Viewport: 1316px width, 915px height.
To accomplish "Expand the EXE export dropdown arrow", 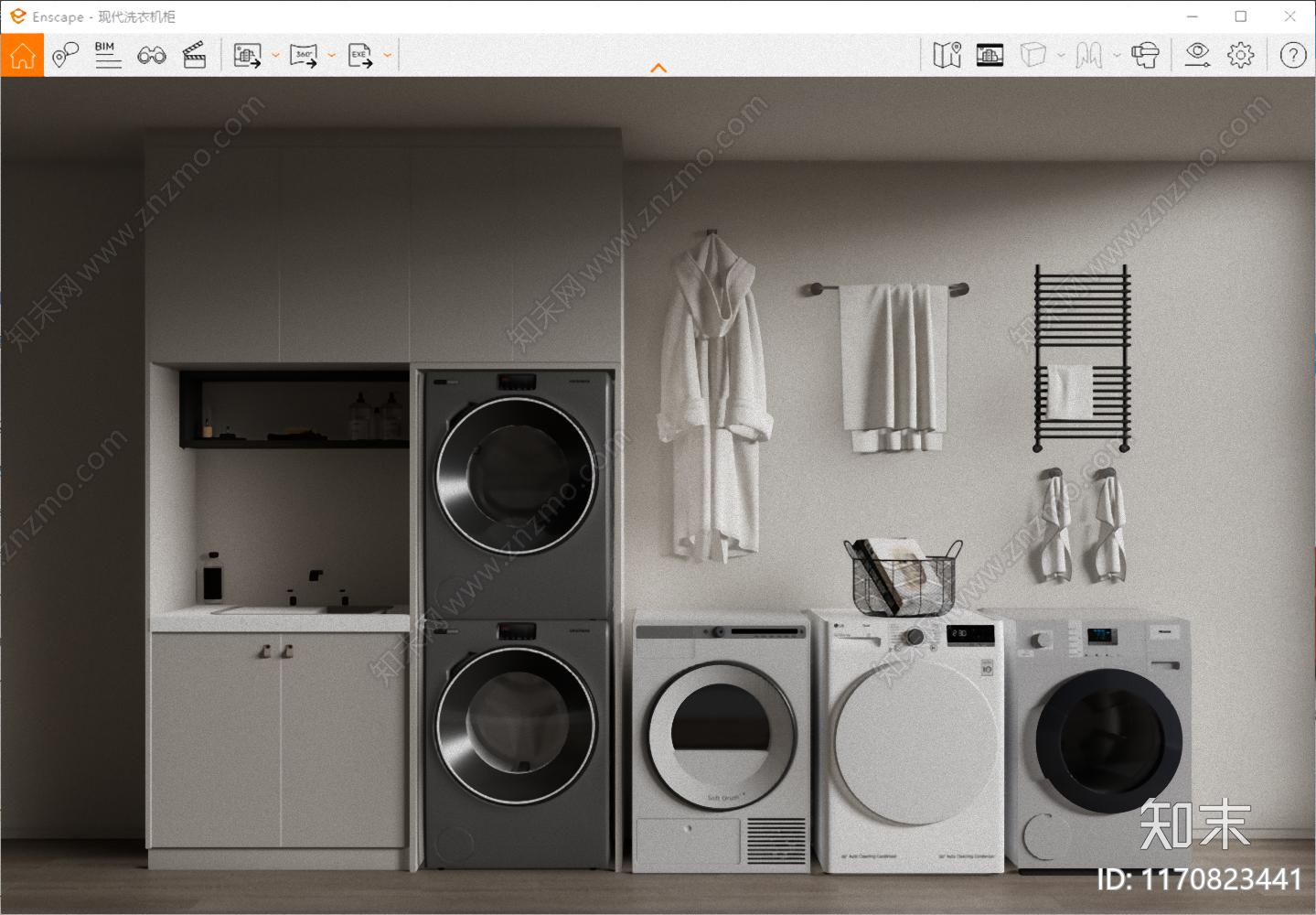I will [388, 56].
